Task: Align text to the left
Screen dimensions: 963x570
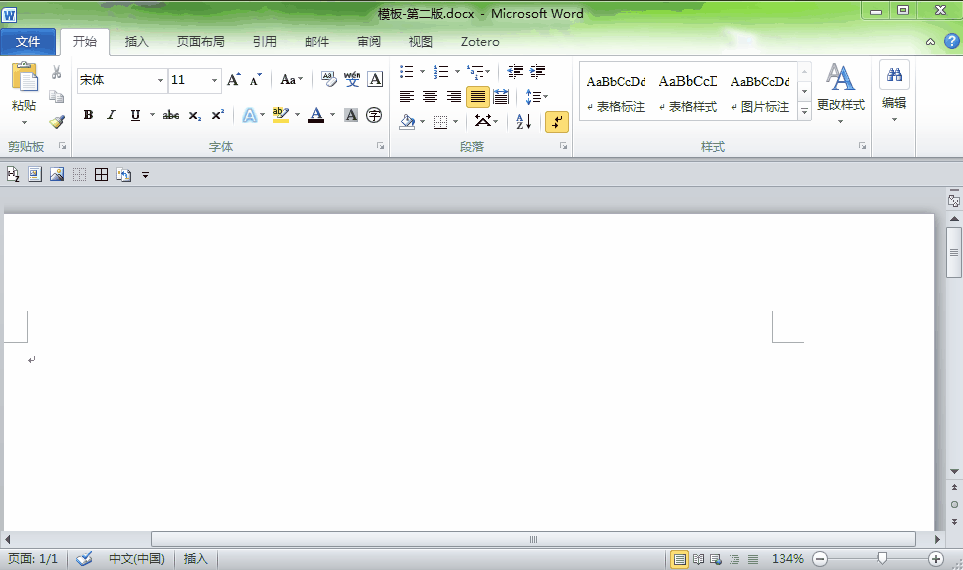Action: (x=407, y=96)
